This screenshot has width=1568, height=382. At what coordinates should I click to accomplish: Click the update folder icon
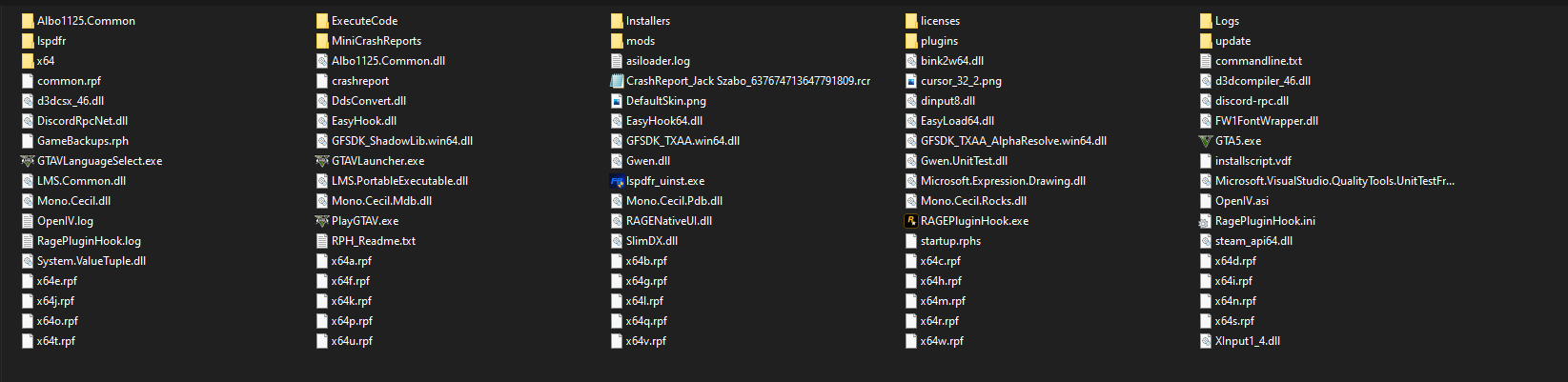(1206, 41)
